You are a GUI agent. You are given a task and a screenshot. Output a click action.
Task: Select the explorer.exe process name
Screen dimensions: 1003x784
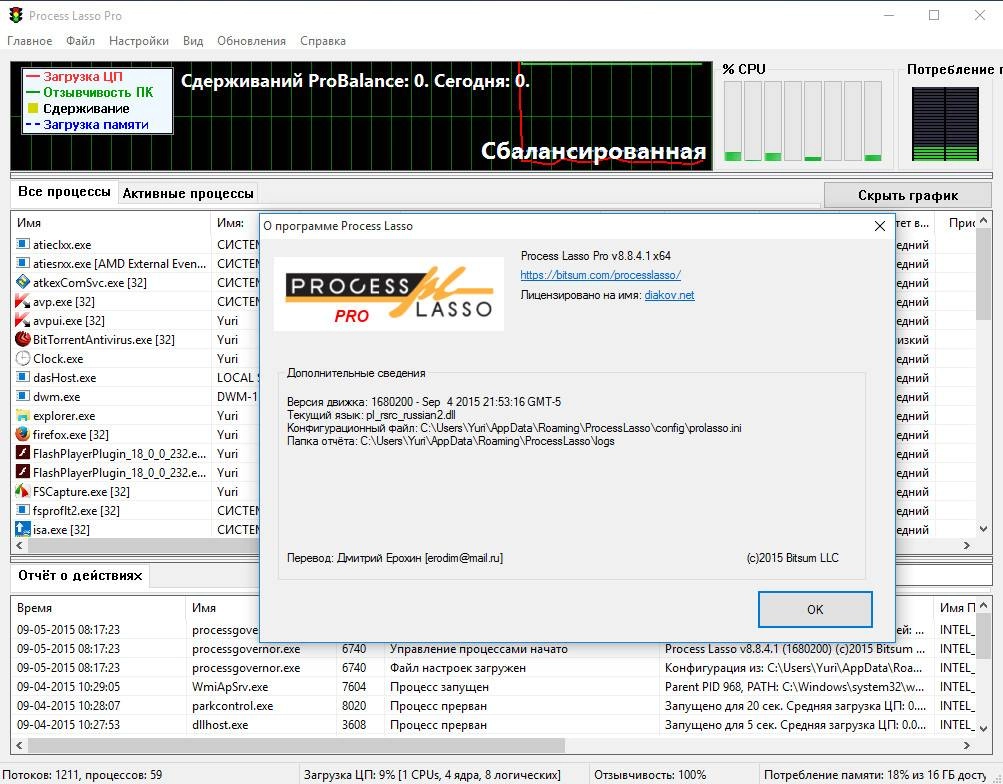[x=64, y=416]
